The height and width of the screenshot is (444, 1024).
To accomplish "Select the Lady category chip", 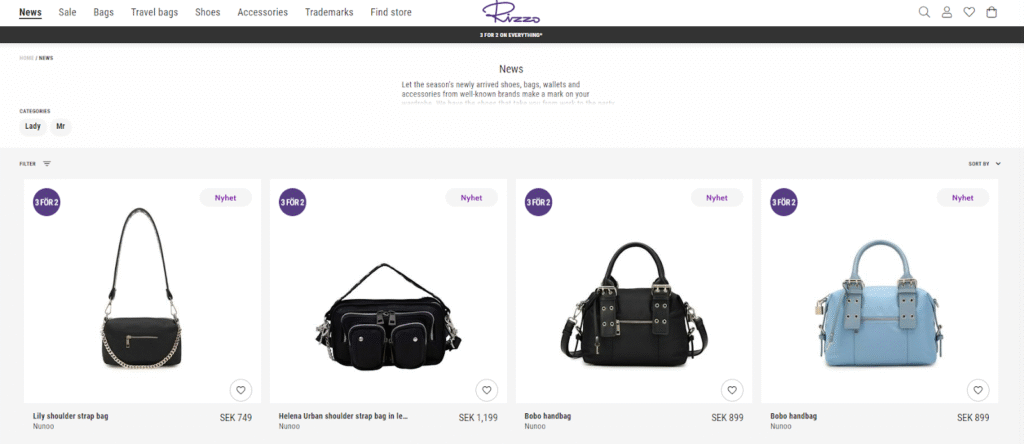I will pos(33,127).
